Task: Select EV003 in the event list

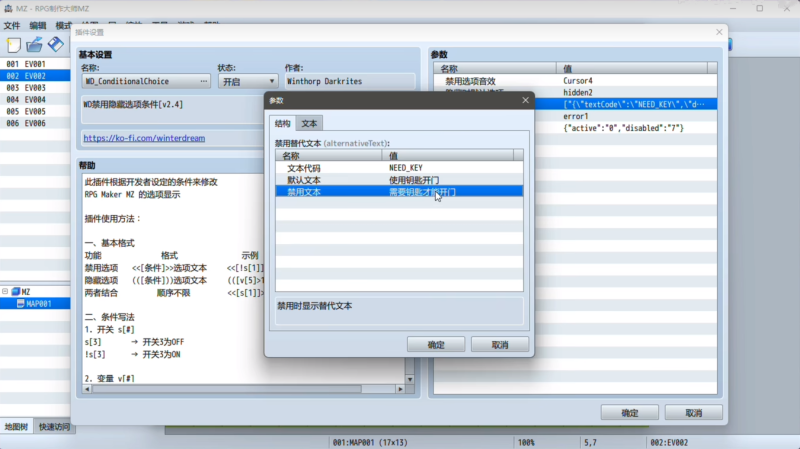Action: point(35,88)
